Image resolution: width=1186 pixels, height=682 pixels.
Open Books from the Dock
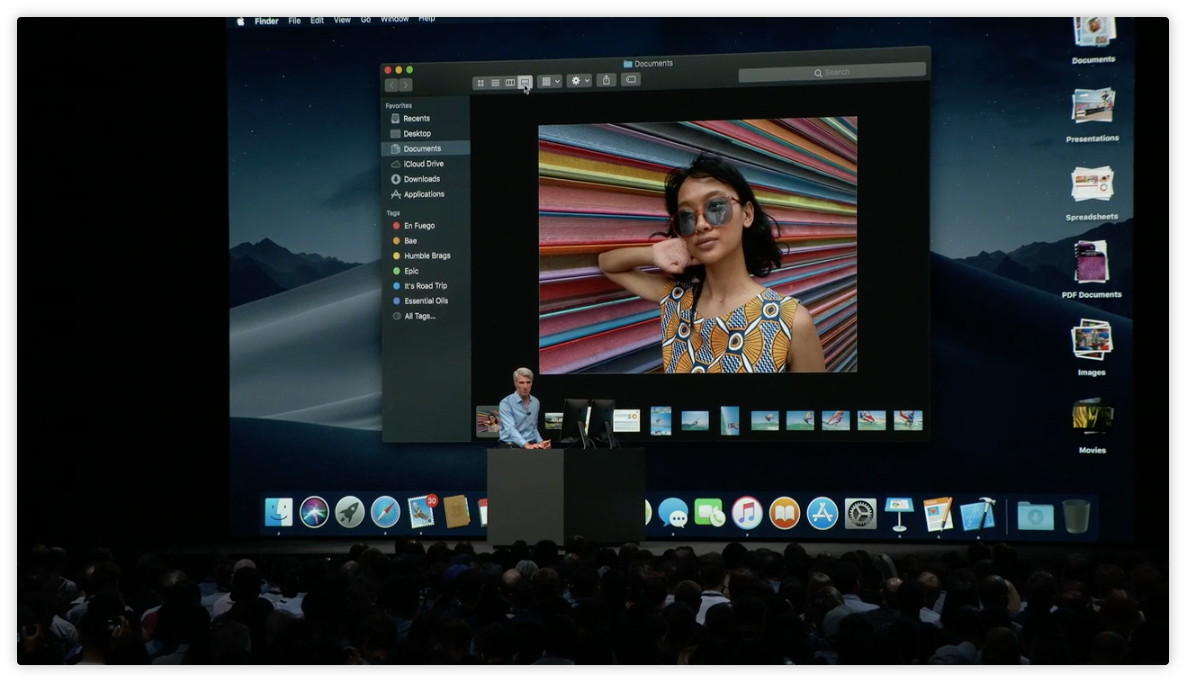pyautogui.click(x=784, y=513)
